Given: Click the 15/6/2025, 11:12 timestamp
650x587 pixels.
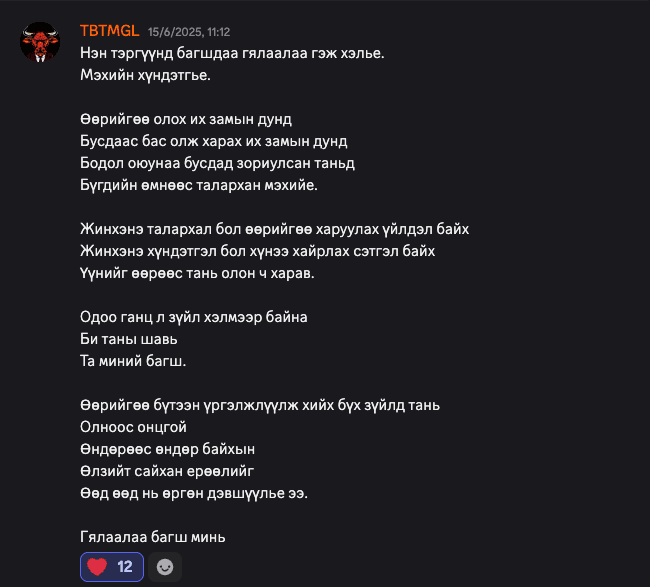Looking at the screenshot, I should point(189,32).
